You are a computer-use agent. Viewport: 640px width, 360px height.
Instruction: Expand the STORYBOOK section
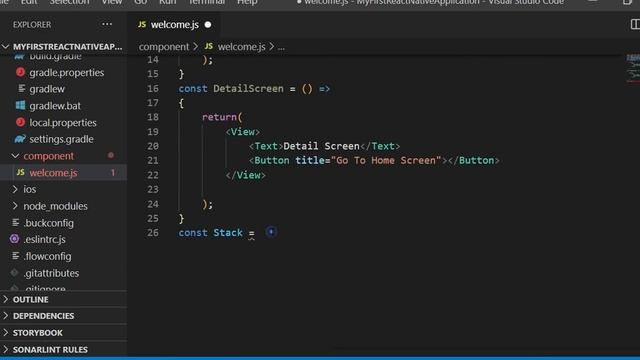[x=6, y=332]
